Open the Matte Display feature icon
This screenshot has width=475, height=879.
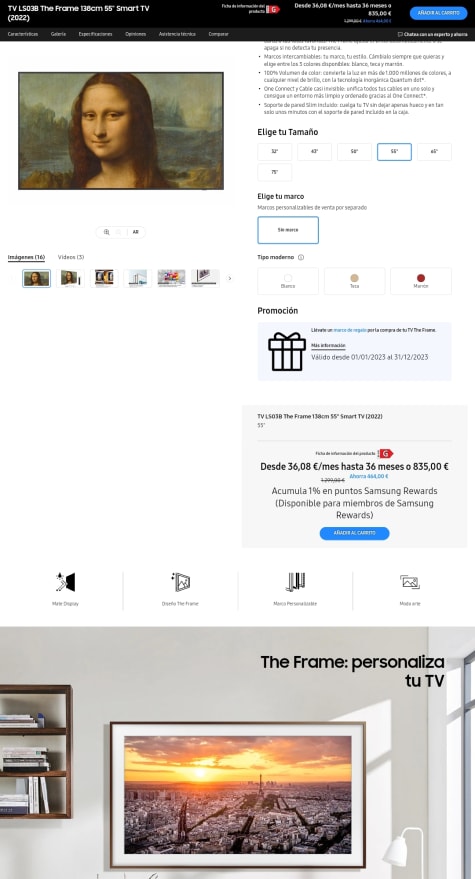tap(65, 582)
